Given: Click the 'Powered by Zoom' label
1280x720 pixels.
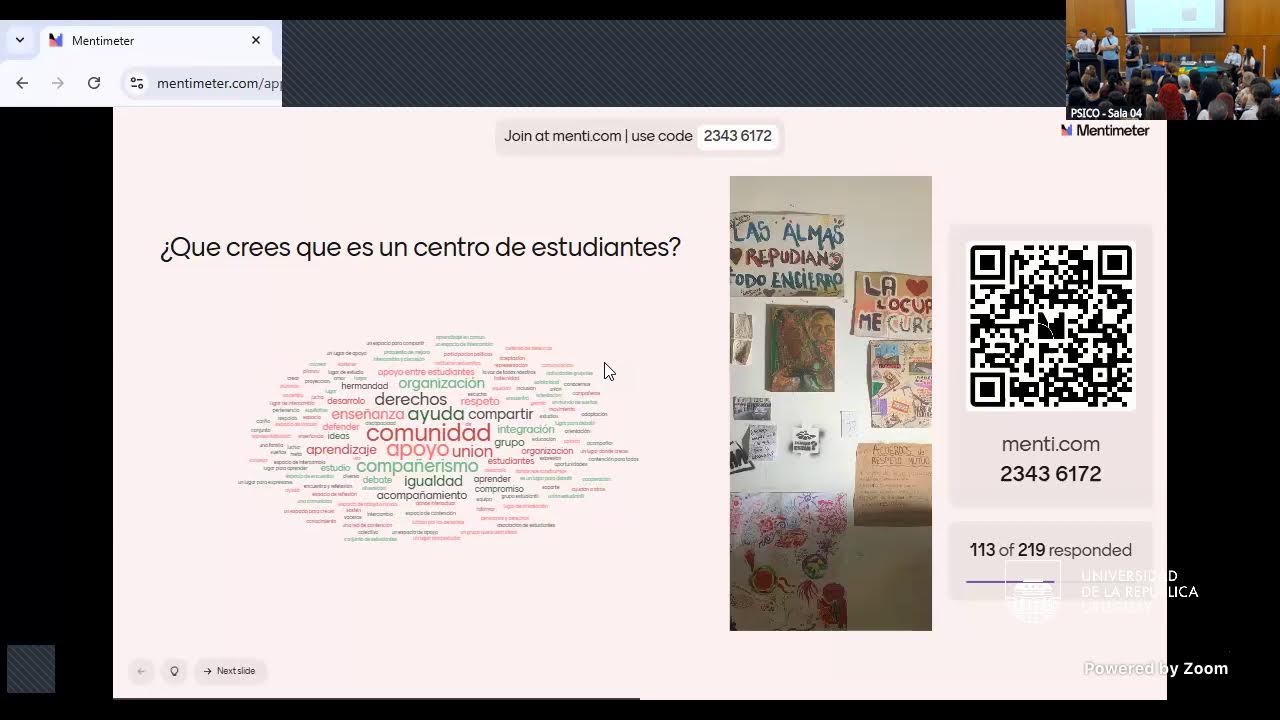Looking at the screenshot, I should point(1156,669).
